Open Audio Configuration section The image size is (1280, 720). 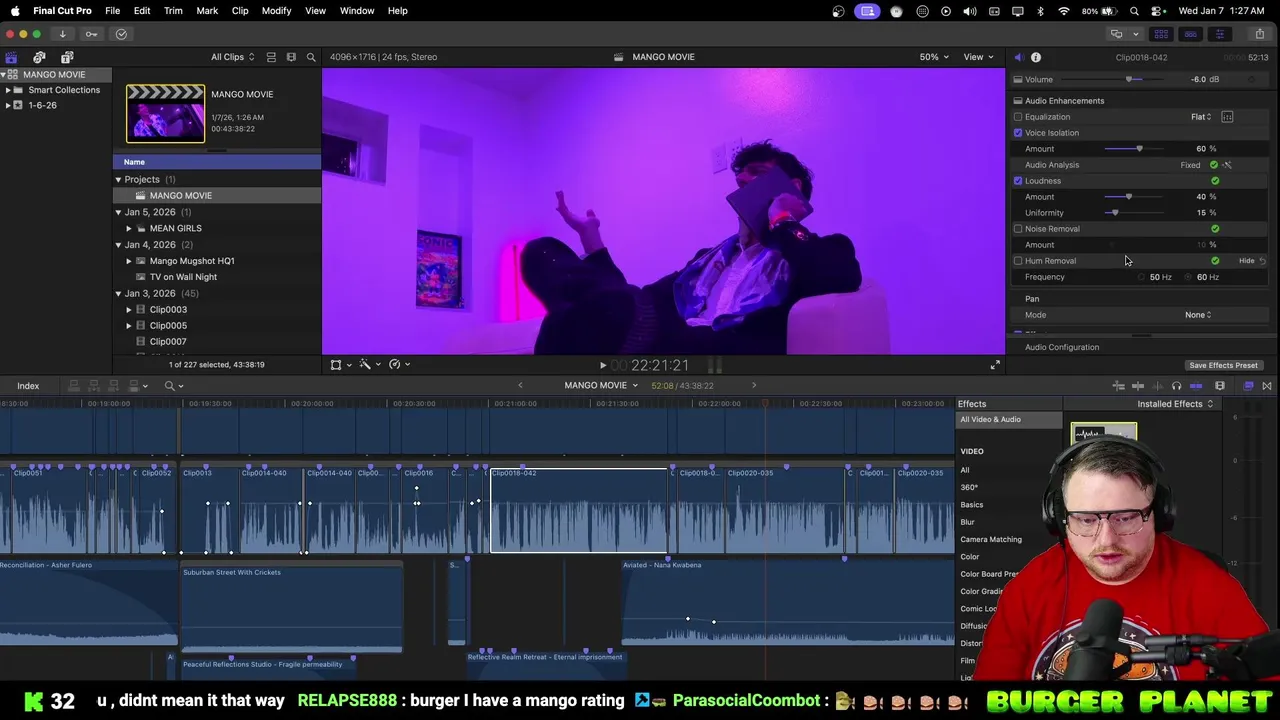(1062, 348)
